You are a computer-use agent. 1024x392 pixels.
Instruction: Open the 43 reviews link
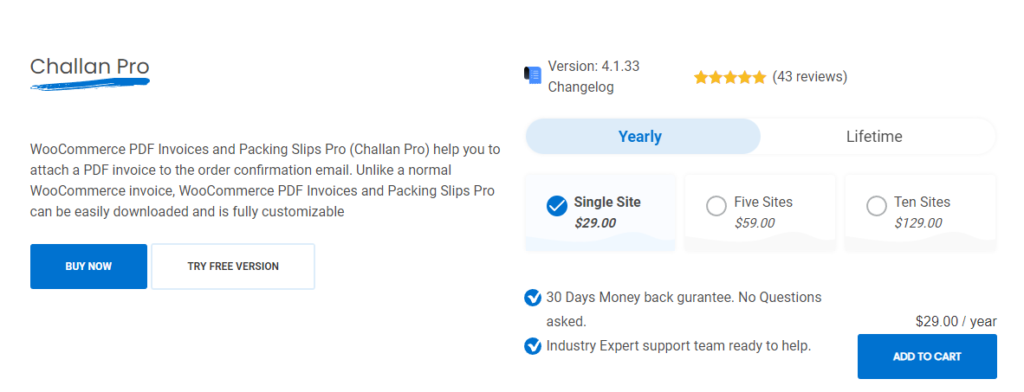810,77
